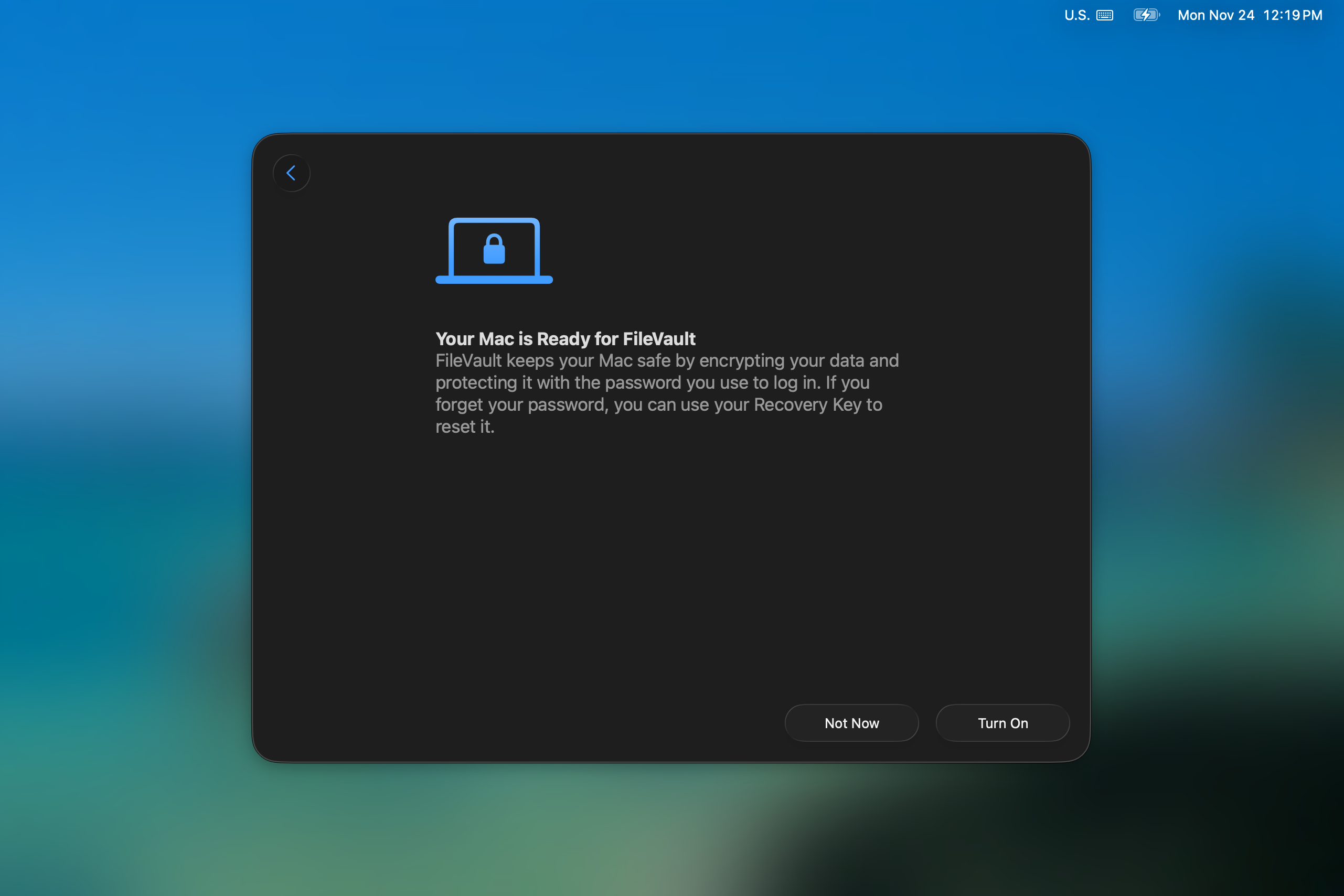Click the words 'Recovery Key' in the description
Image resolution: width=1344 pixels, height=896 pixels.
pos(807,404)
